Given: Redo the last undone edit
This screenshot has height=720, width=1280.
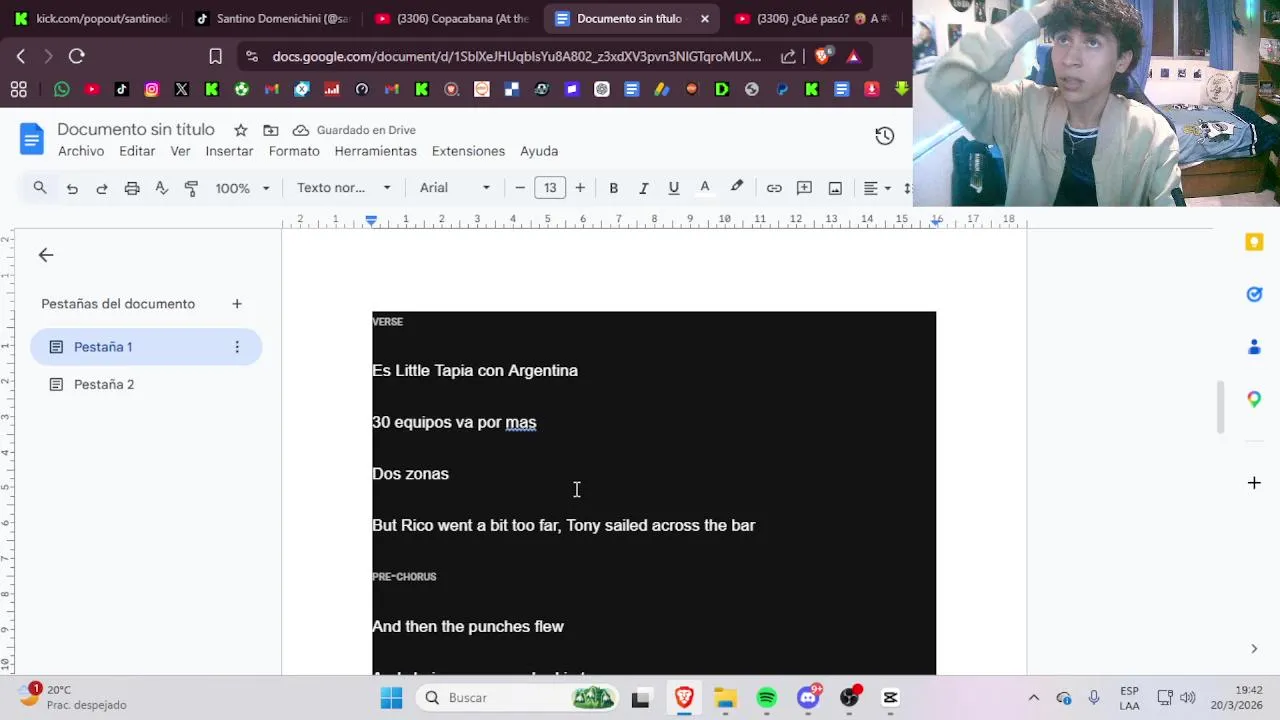Looking at the screenshot, I should pyautogui.click(x=101, y=188).
